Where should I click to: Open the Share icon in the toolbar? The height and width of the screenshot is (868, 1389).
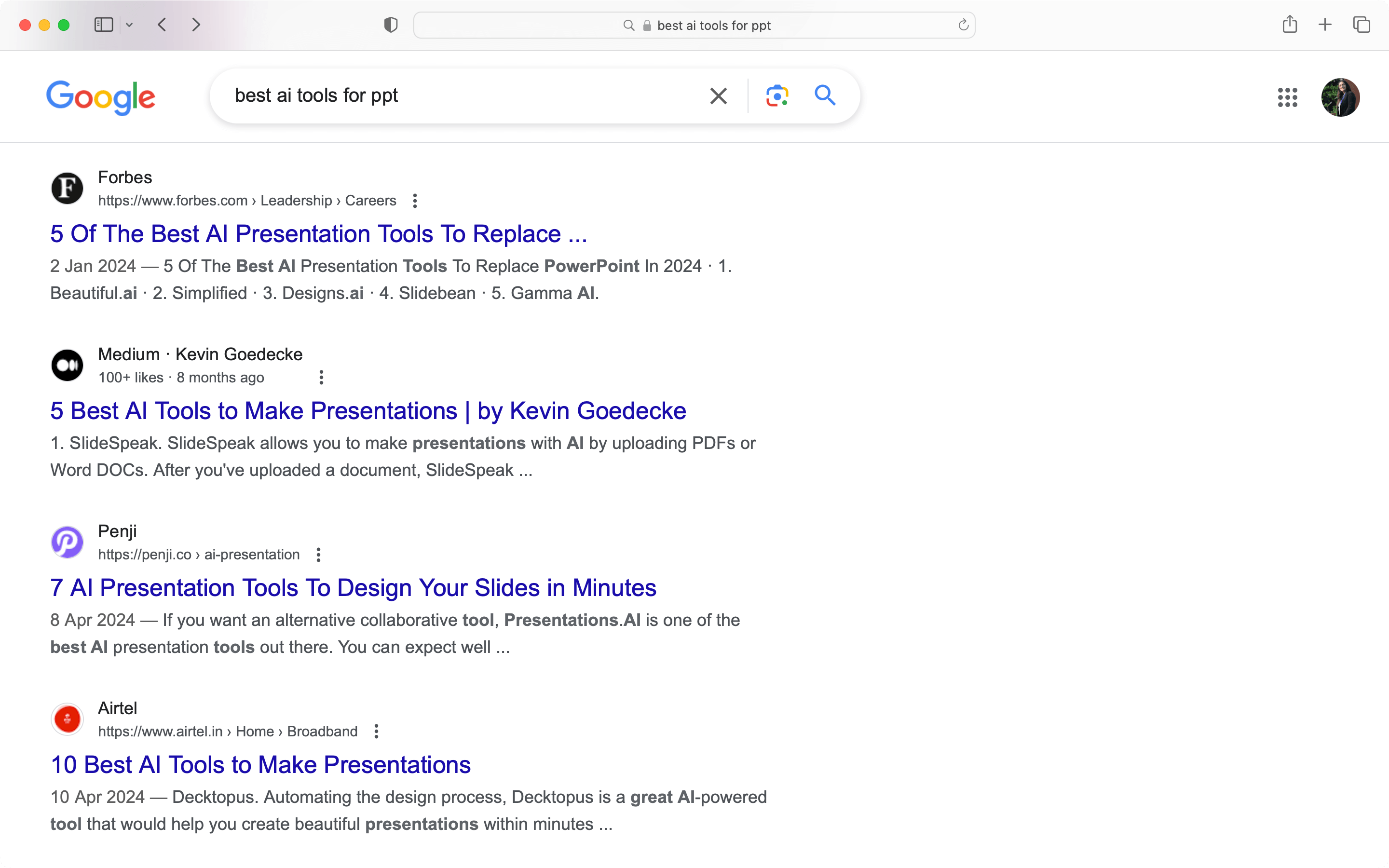[x=1290, y=24]
